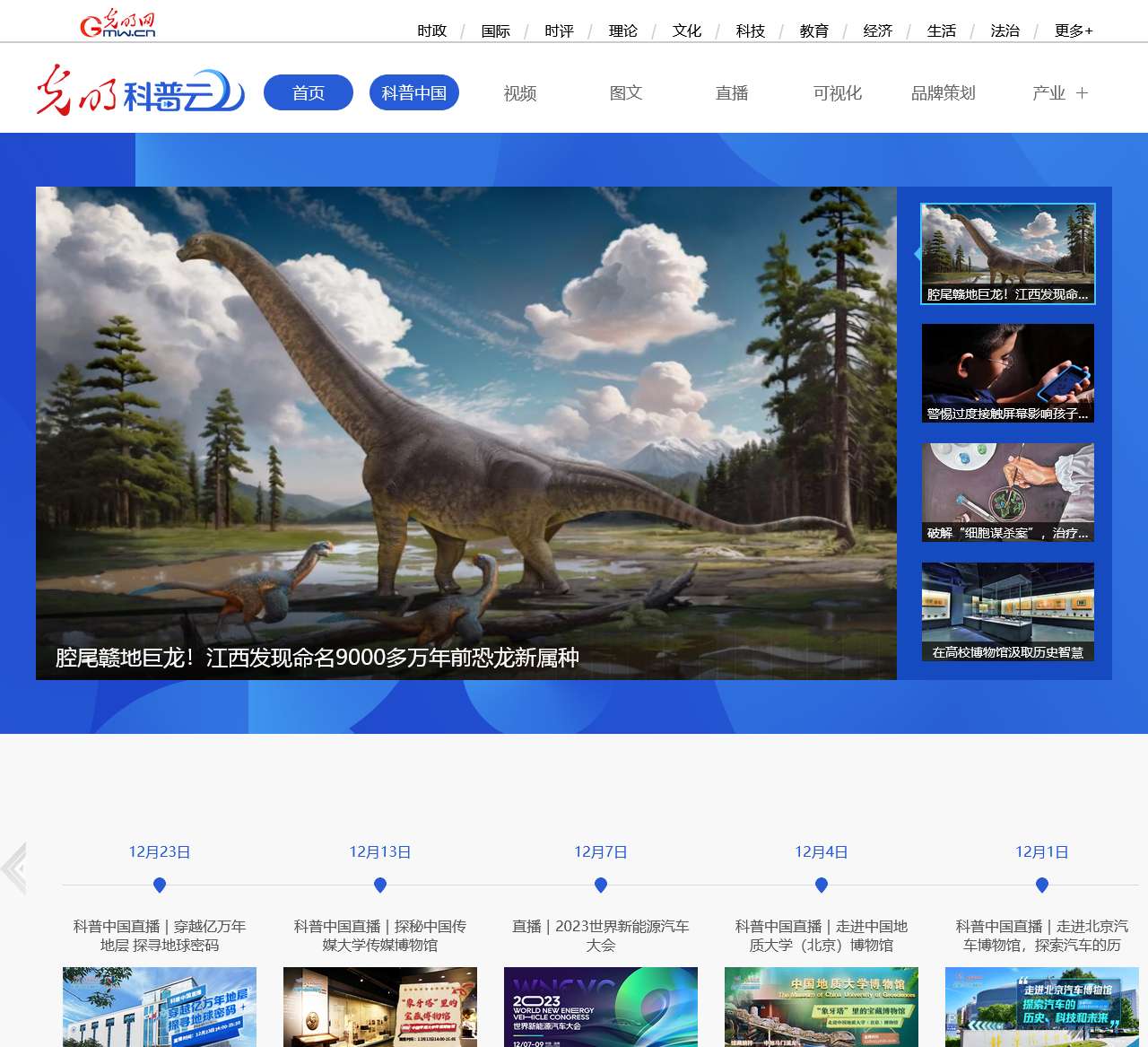Switch to the 直播 tab

click(x=732, y=92)
